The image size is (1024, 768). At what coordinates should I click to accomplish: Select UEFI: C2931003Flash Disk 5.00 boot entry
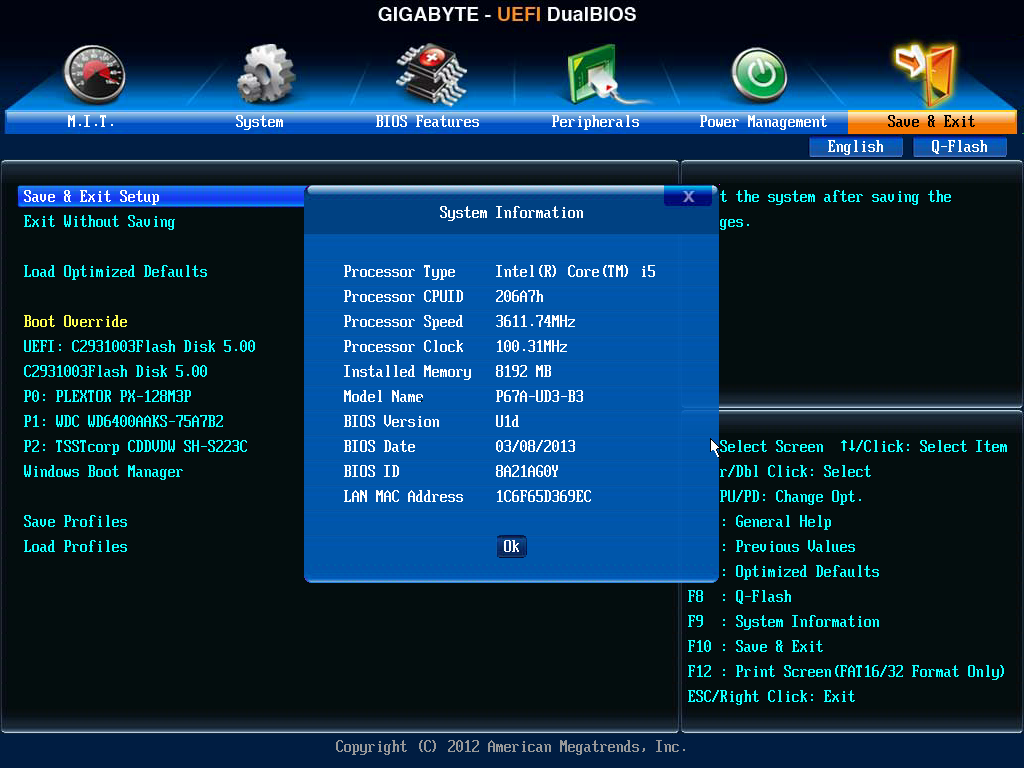pyautogui.click(x=140, y=347)
